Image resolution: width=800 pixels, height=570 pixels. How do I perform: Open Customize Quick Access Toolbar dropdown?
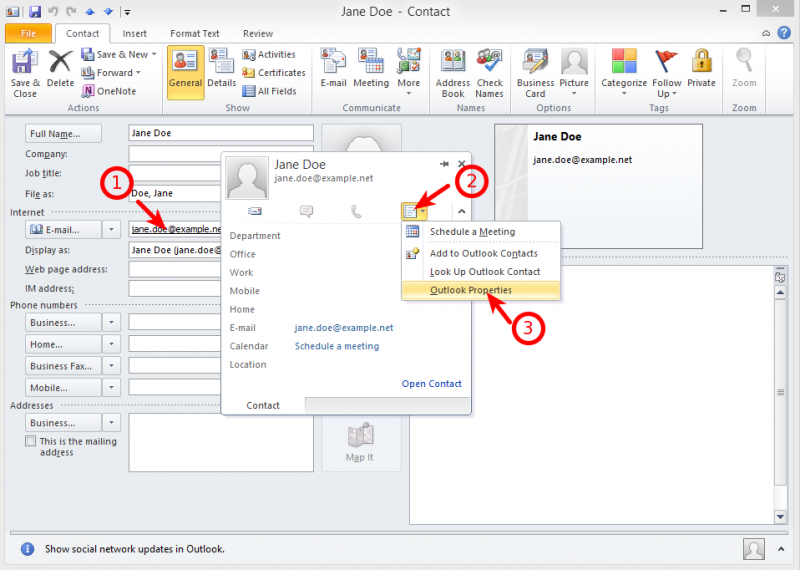click(x=128, y=12)
